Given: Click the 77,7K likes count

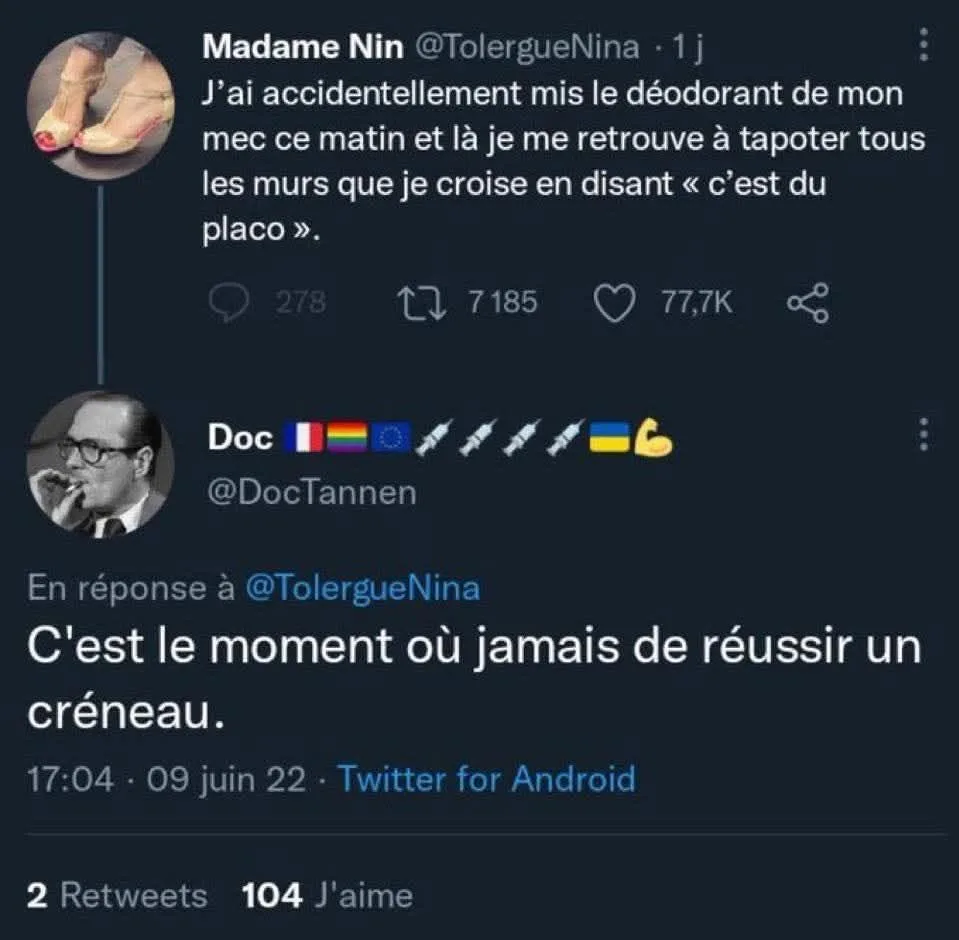Looking at the screenshot, I should (697, 303).
